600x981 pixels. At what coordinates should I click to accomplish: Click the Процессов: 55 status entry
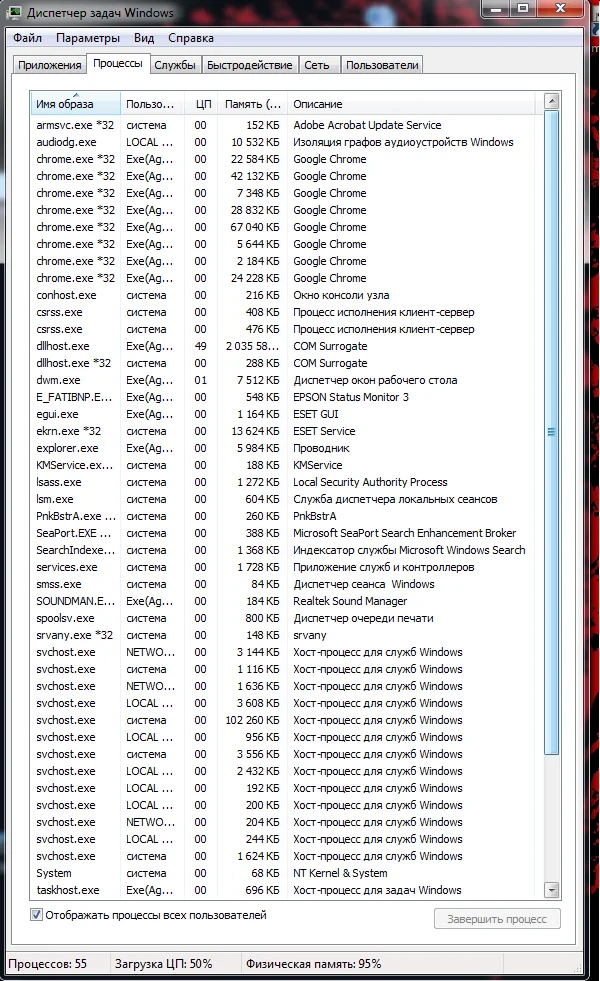48,963
